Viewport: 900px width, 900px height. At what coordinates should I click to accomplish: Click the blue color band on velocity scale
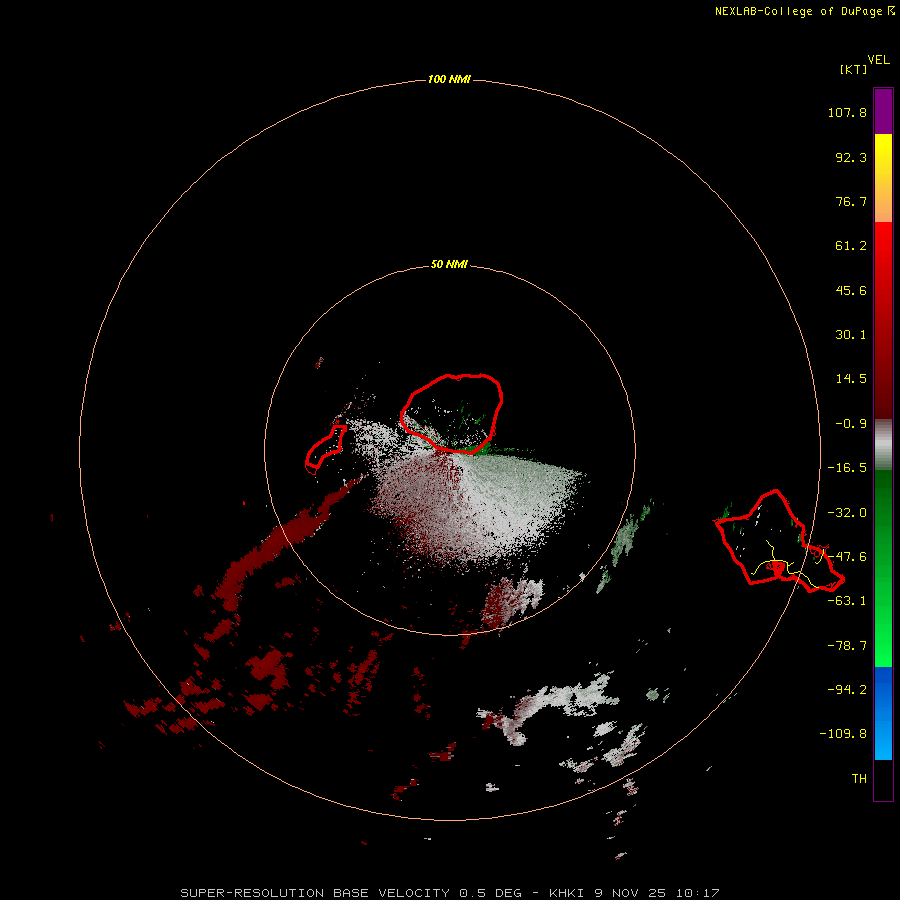(883, 713)
